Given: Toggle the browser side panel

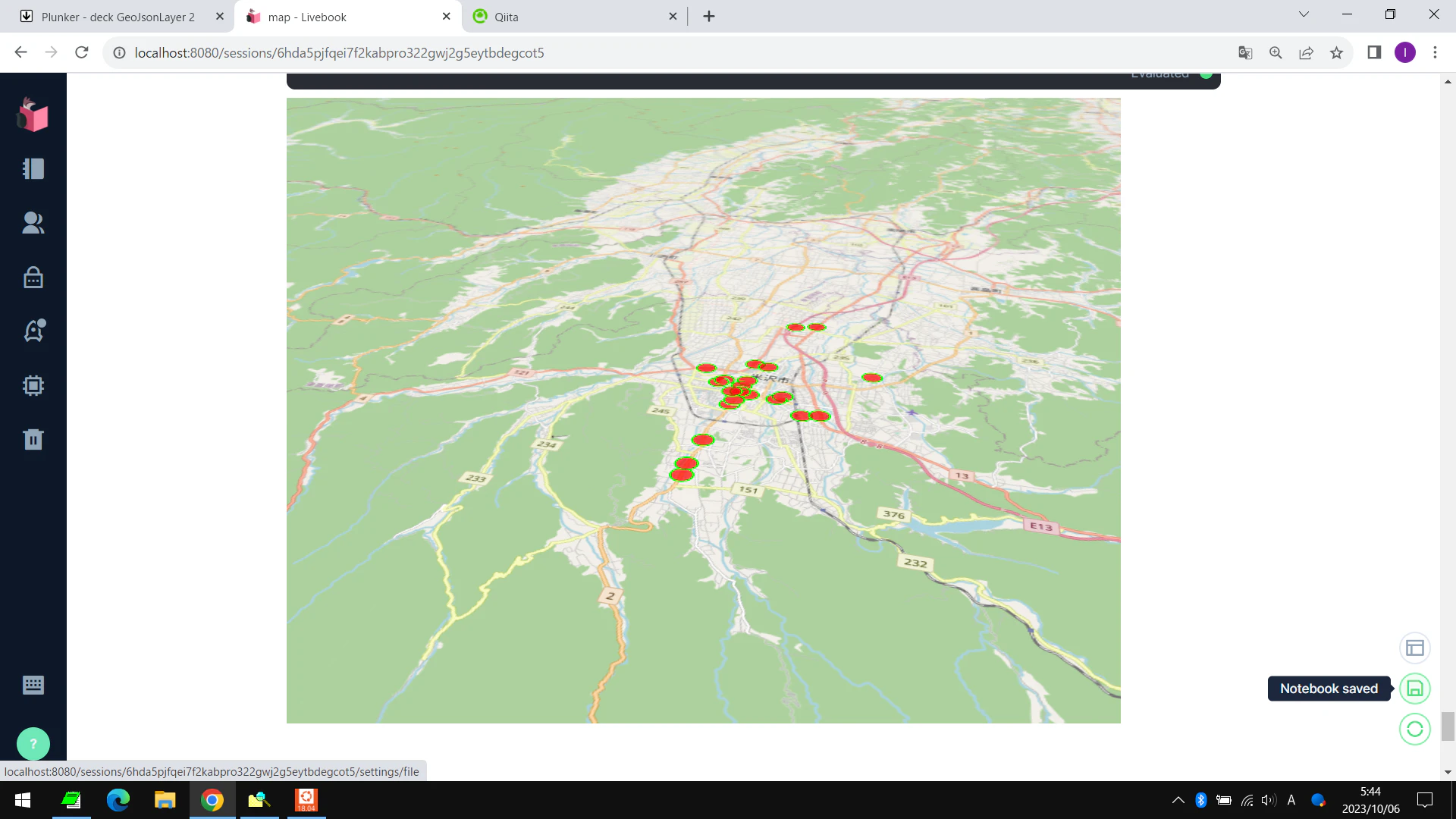Looking at the screenshot, I should pos(1374,52).
